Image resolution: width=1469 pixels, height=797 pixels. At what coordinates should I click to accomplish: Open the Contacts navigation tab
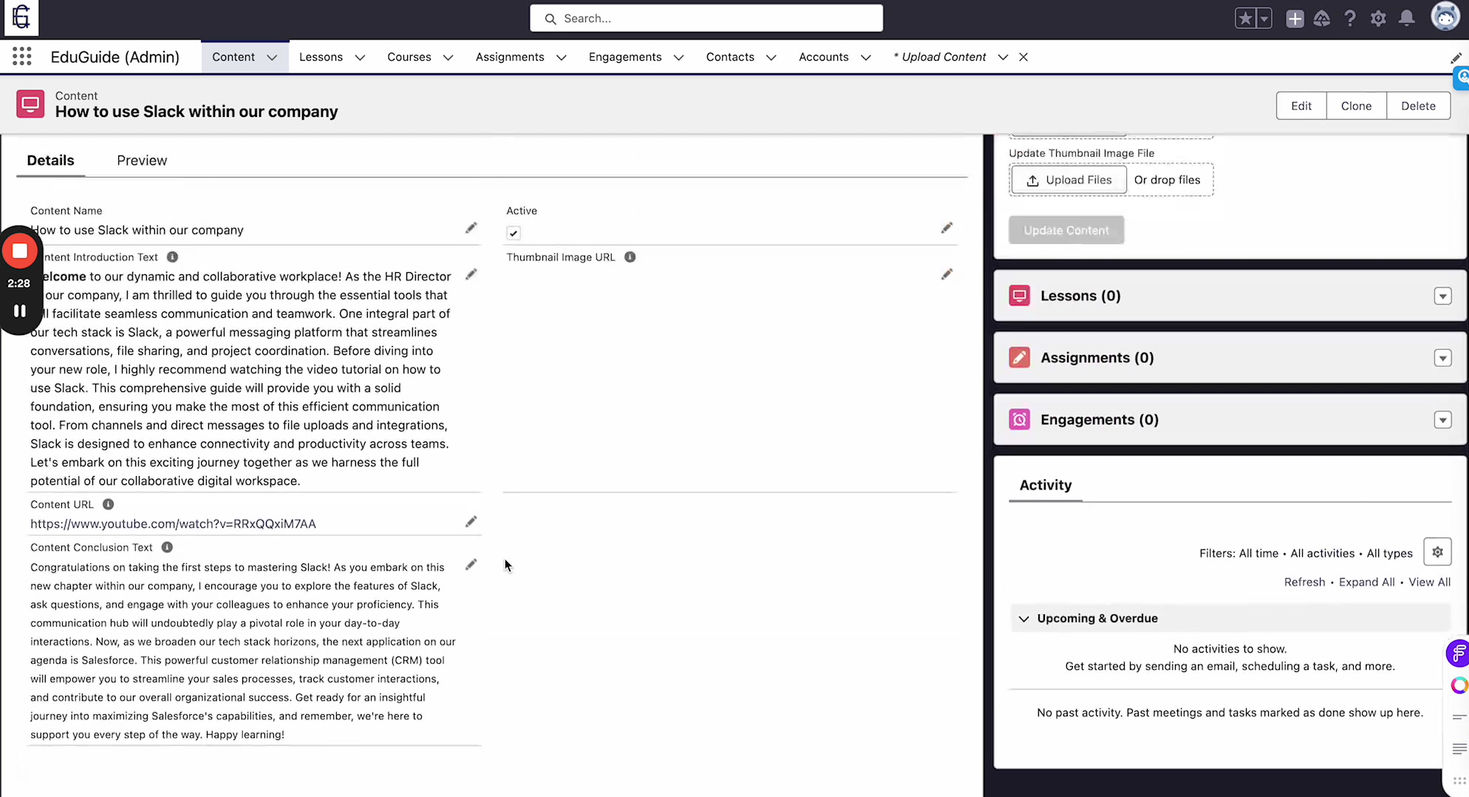point(730,57)
